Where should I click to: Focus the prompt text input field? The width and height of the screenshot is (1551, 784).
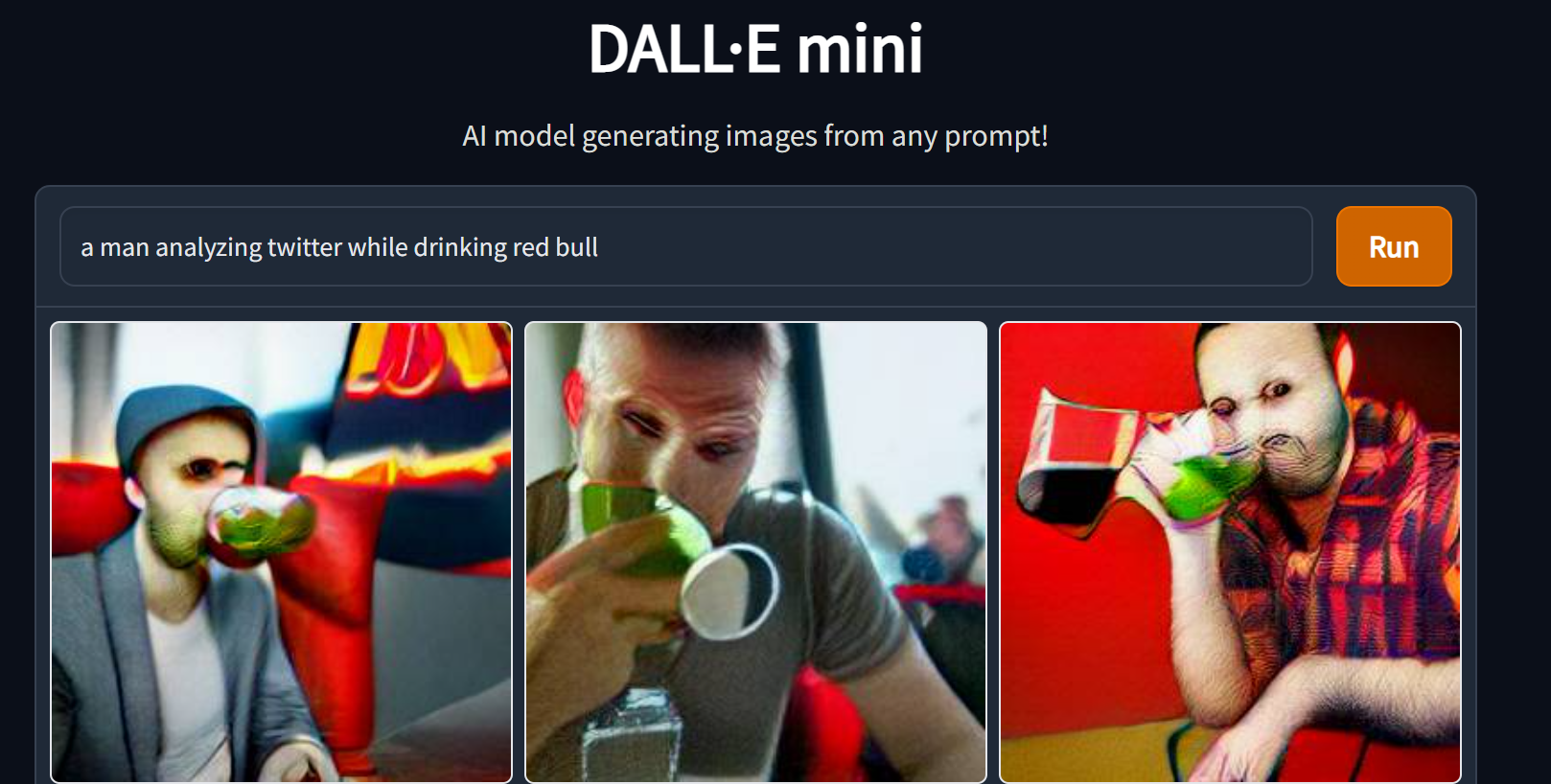[685, 246]
